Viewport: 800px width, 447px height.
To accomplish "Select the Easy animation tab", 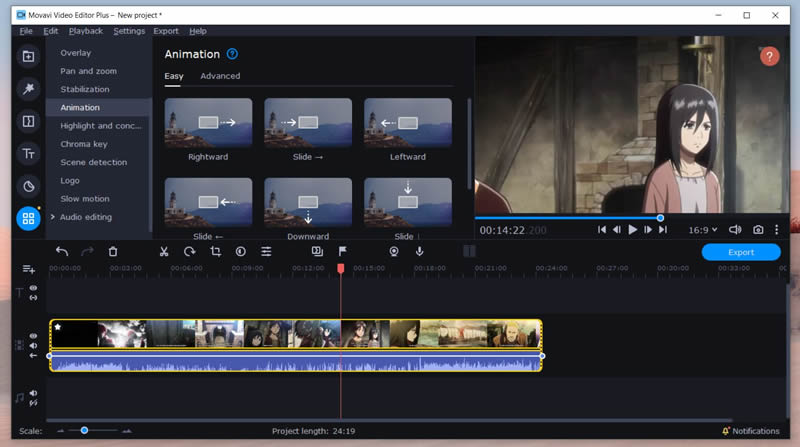I will point(173,76).
